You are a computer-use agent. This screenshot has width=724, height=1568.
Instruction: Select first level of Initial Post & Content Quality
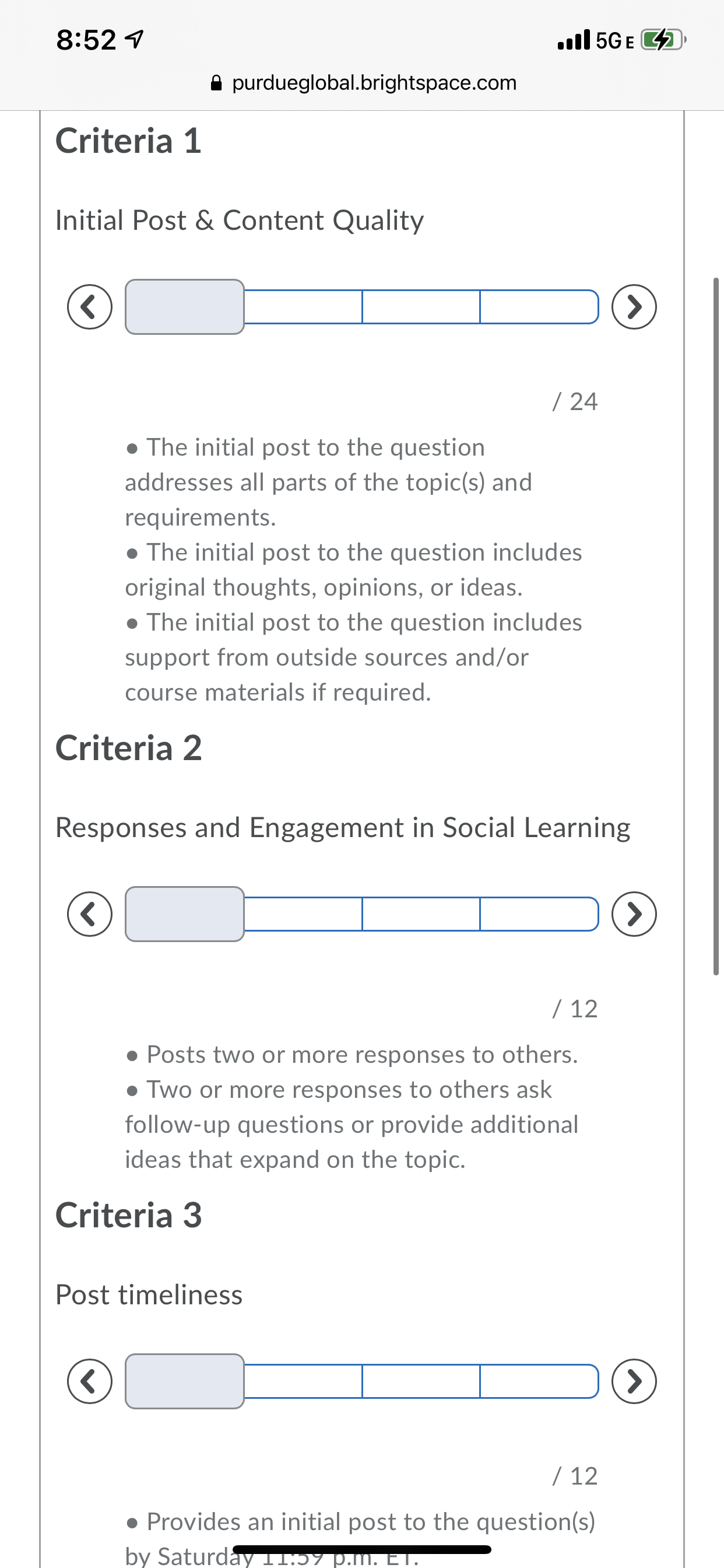[x=185, y=307]
